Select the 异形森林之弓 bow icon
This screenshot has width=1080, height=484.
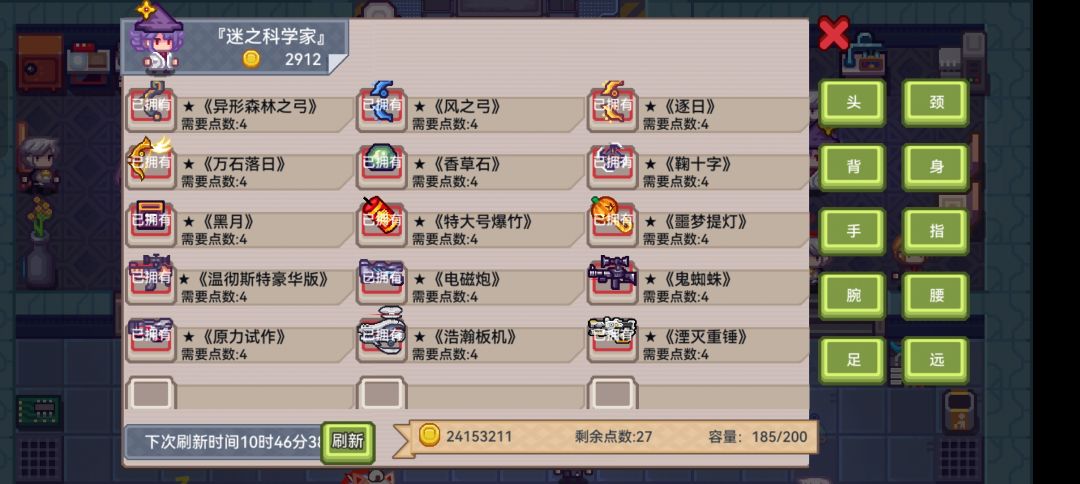[151, 105]
